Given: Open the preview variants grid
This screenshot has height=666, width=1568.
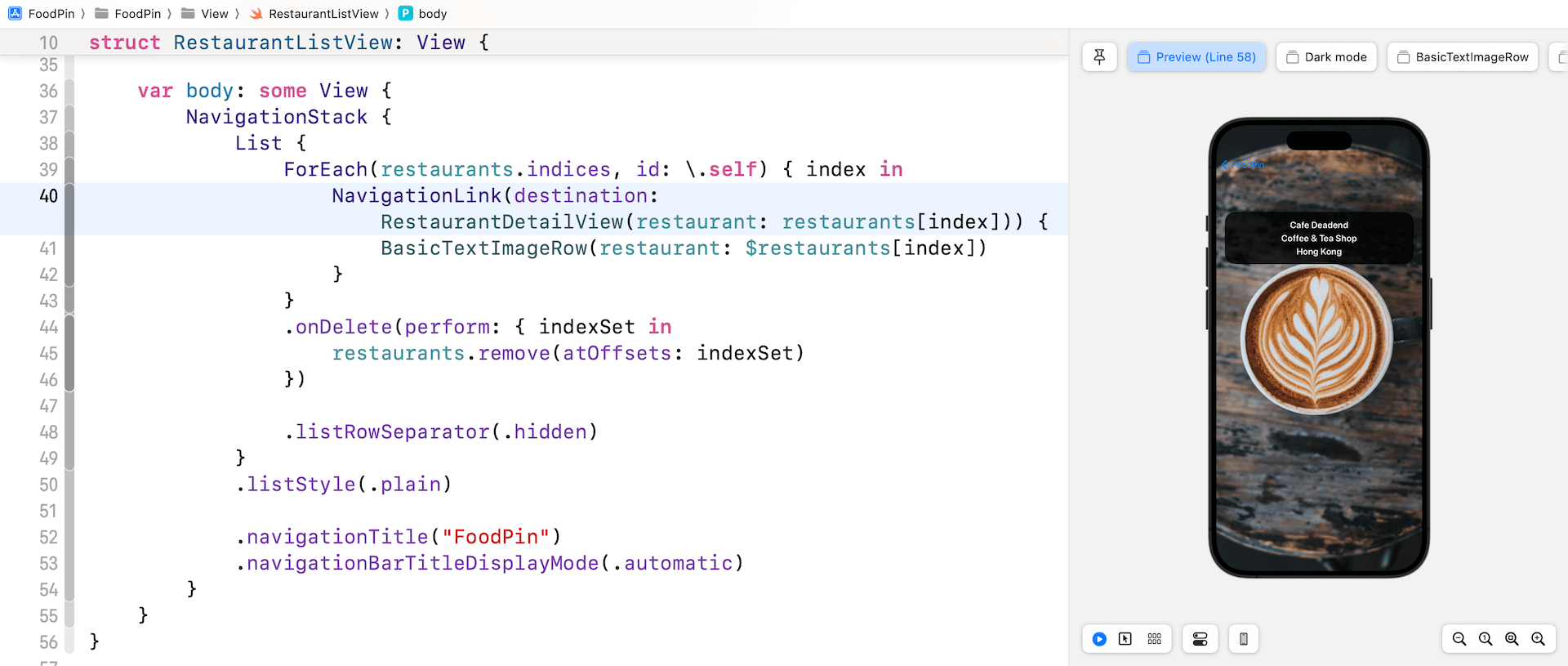Looking at the screenshot, I should coord(1154,639).
